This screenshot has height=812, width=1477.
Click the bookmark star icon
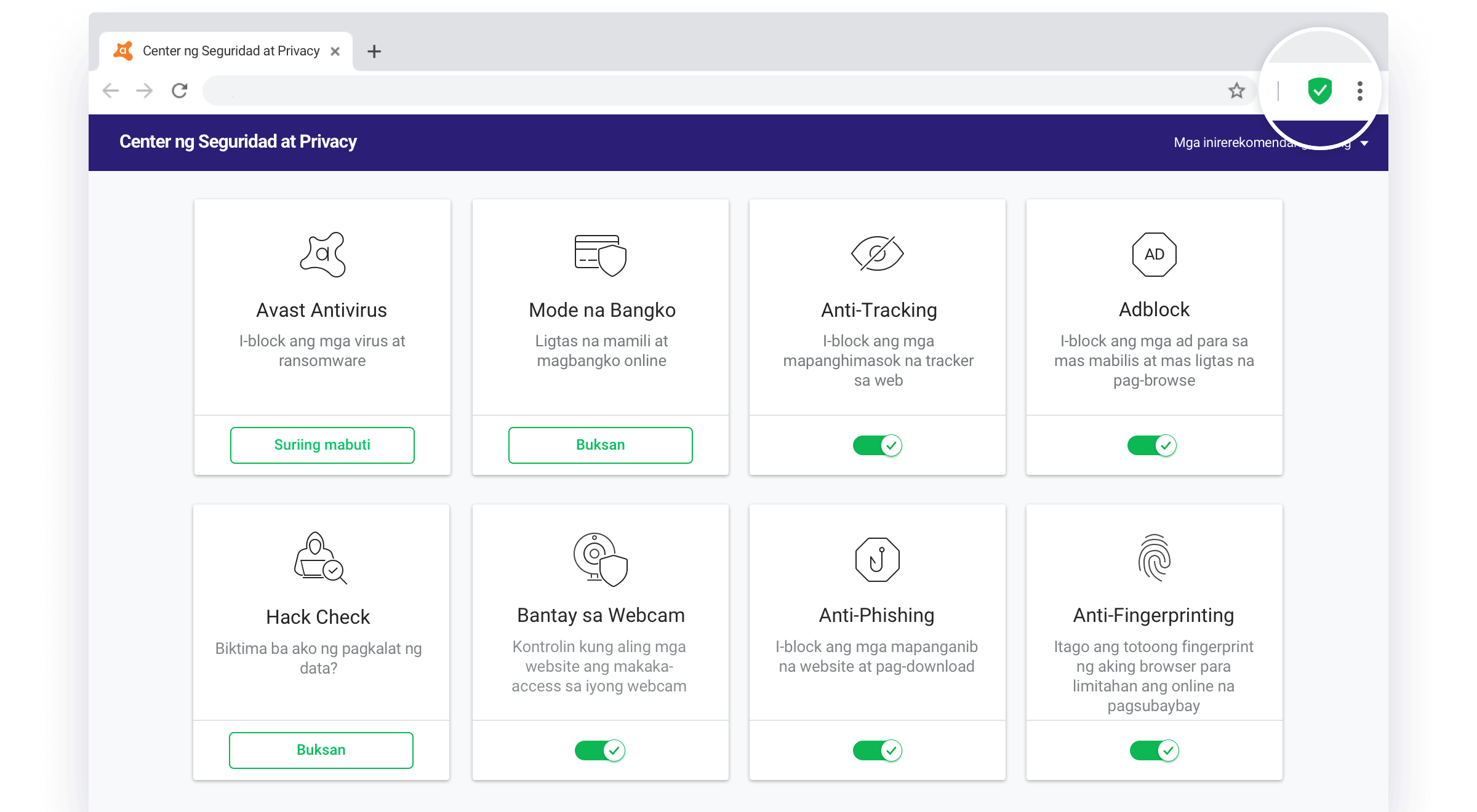click(x=1236, y=91)
